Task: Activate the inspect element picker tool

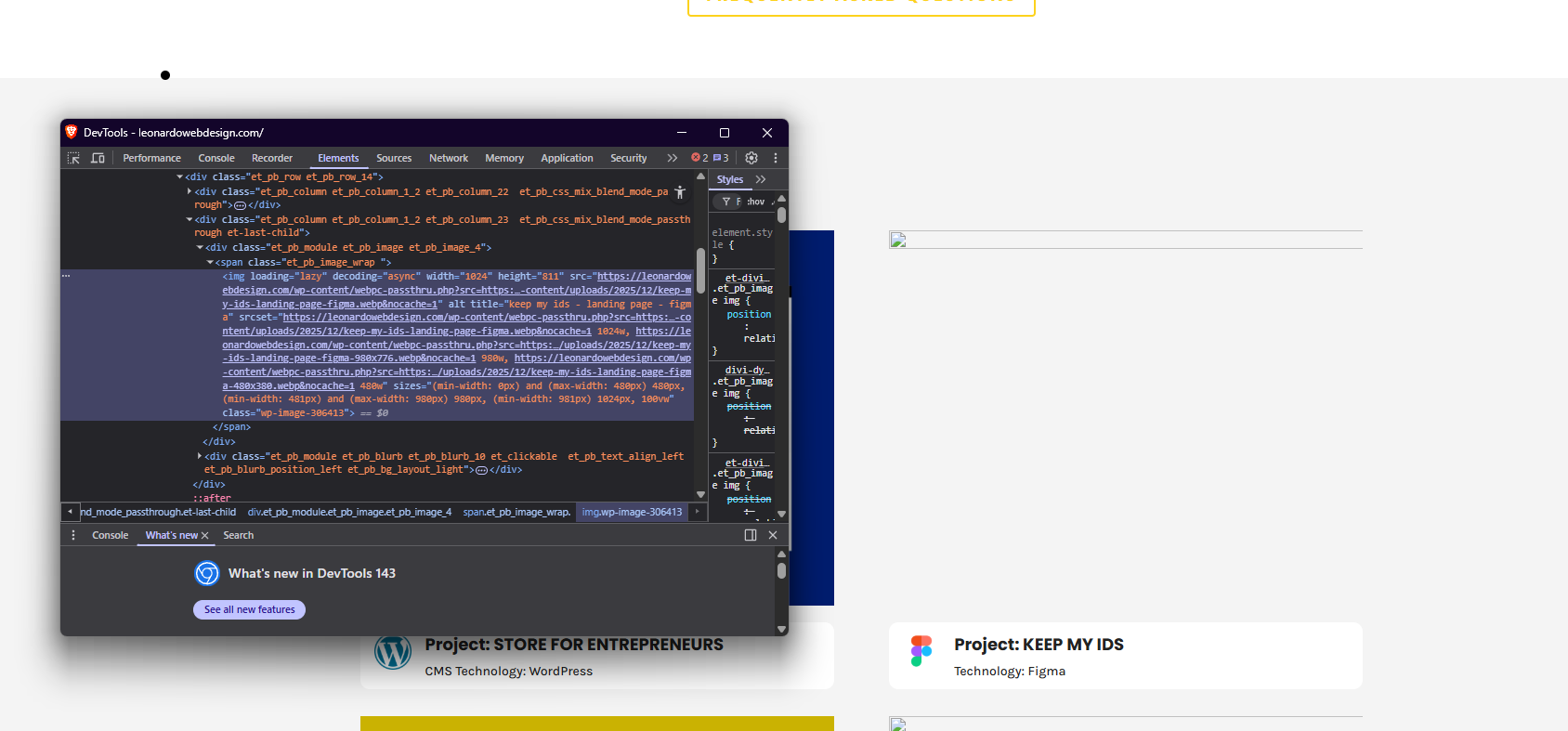Action: (x=73, y=158)
